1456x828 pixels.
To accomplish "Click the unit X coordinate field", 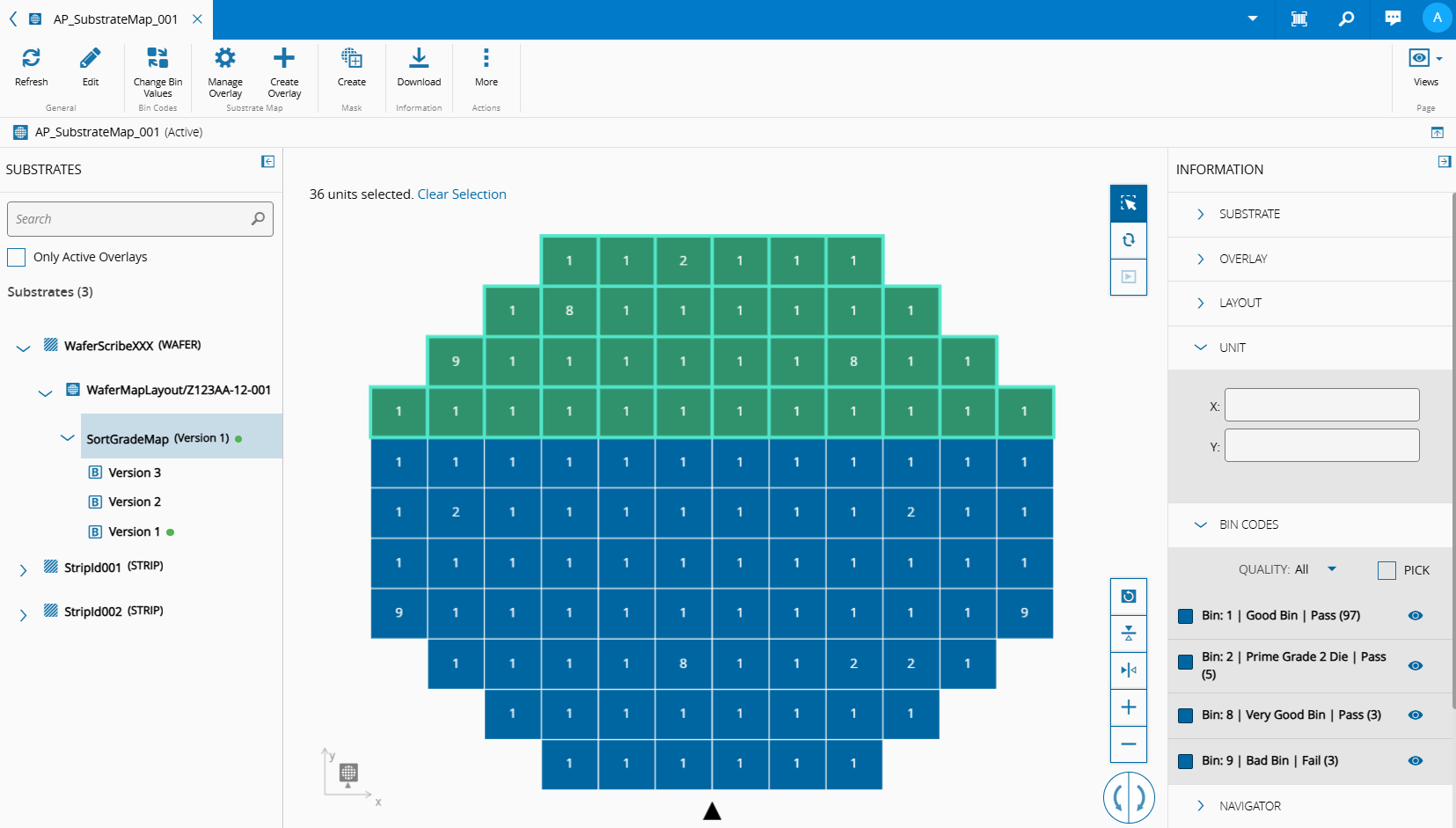I will 1321,405.
